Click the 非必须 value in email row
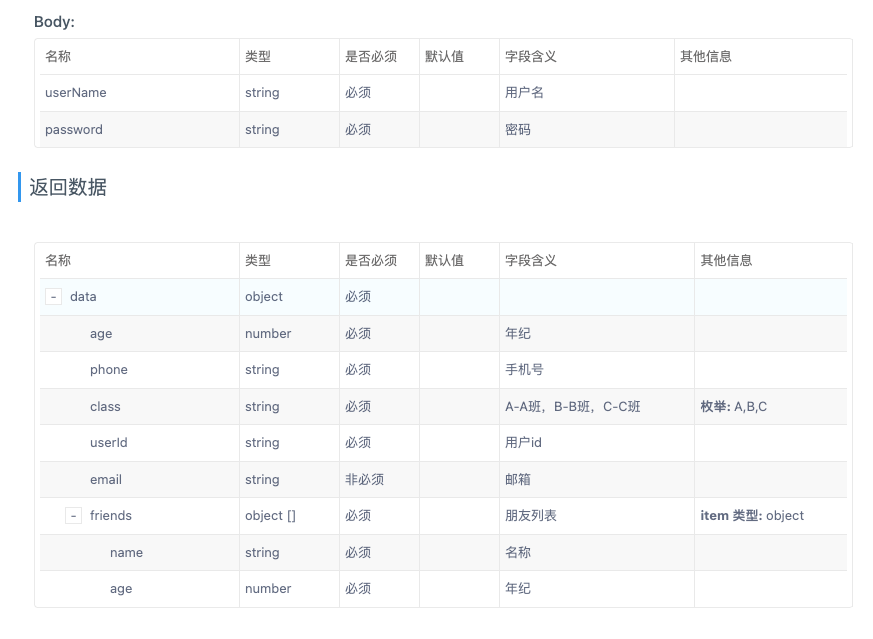The height and width of the screenshot is (639, 873). pos(364,480)
